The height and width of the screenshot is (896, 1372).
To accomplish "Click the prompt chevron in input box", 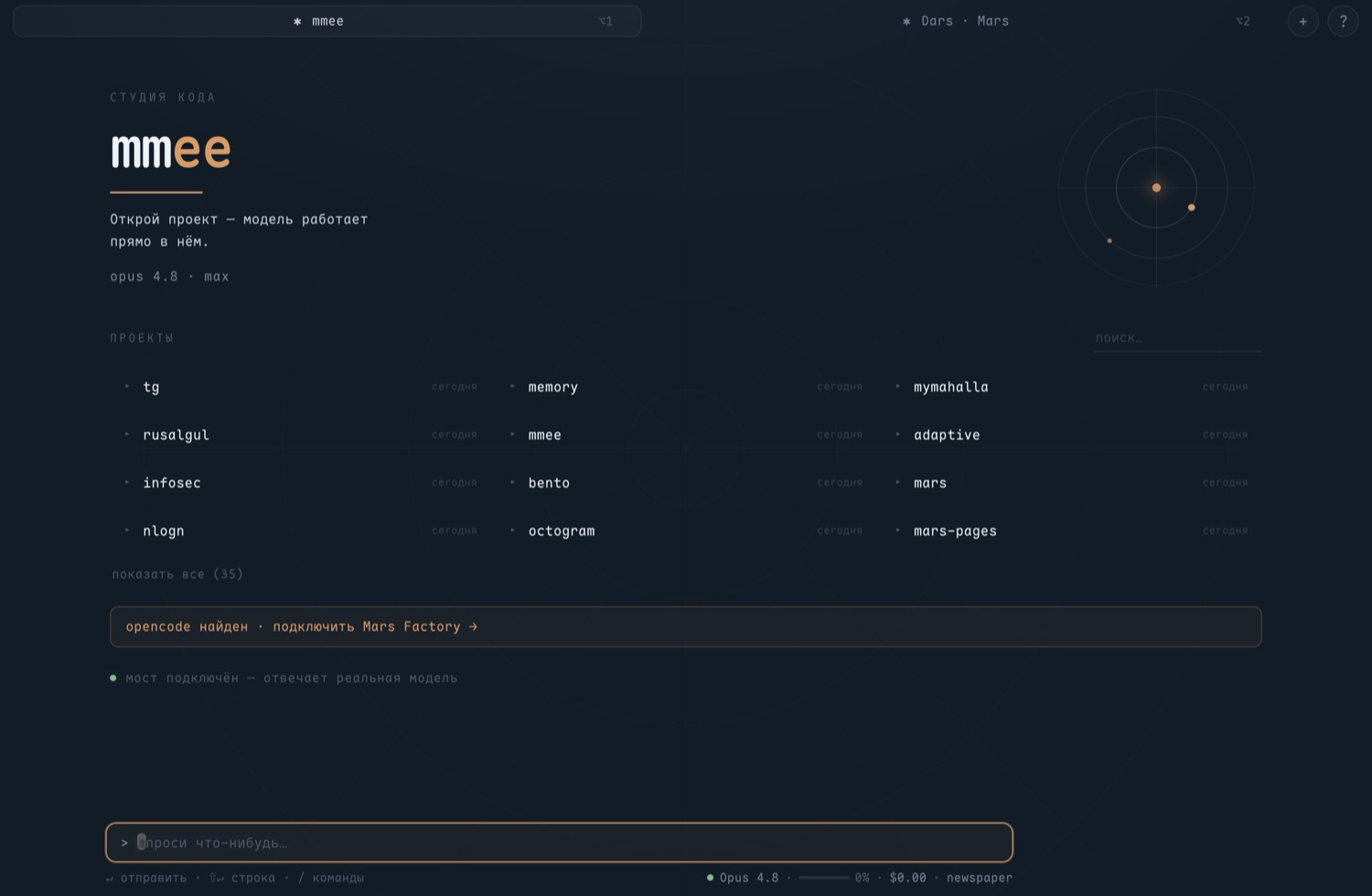I will [x=124, y=843].
